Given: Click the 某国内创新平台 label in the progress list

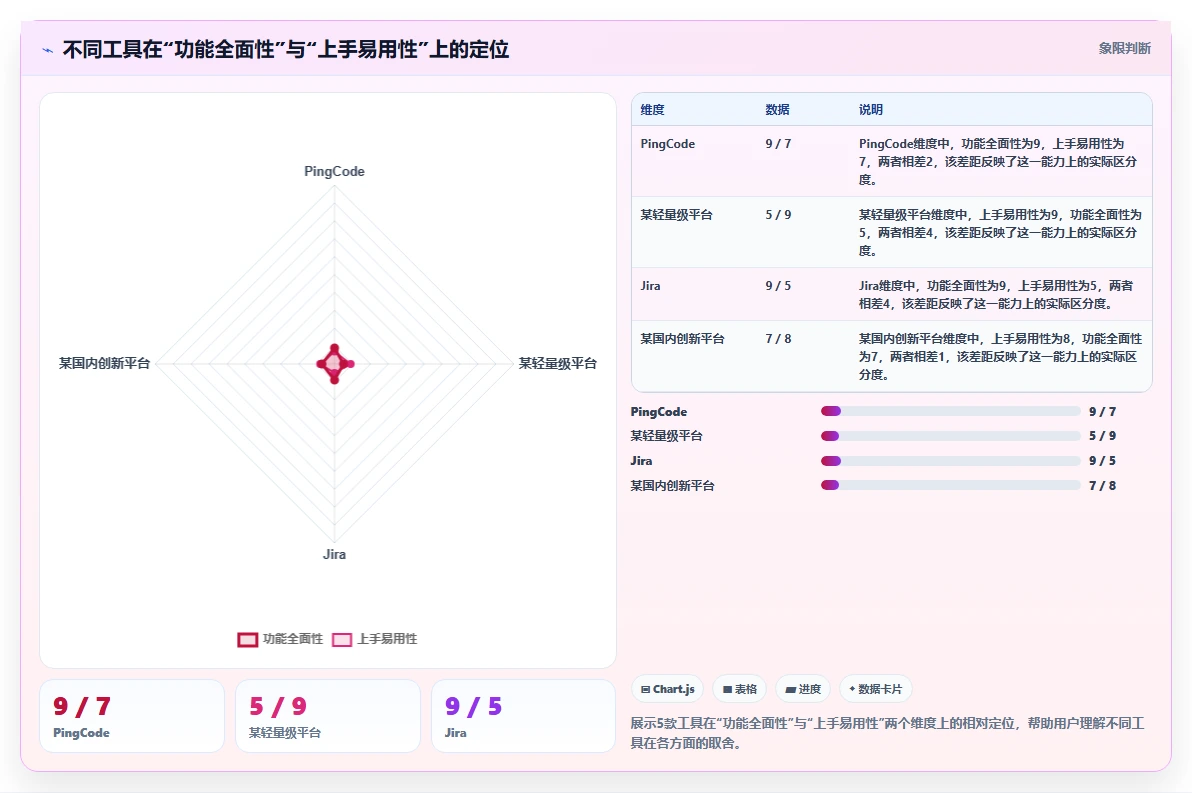Looking at the screenshot, I should click(x=672, y=485).
